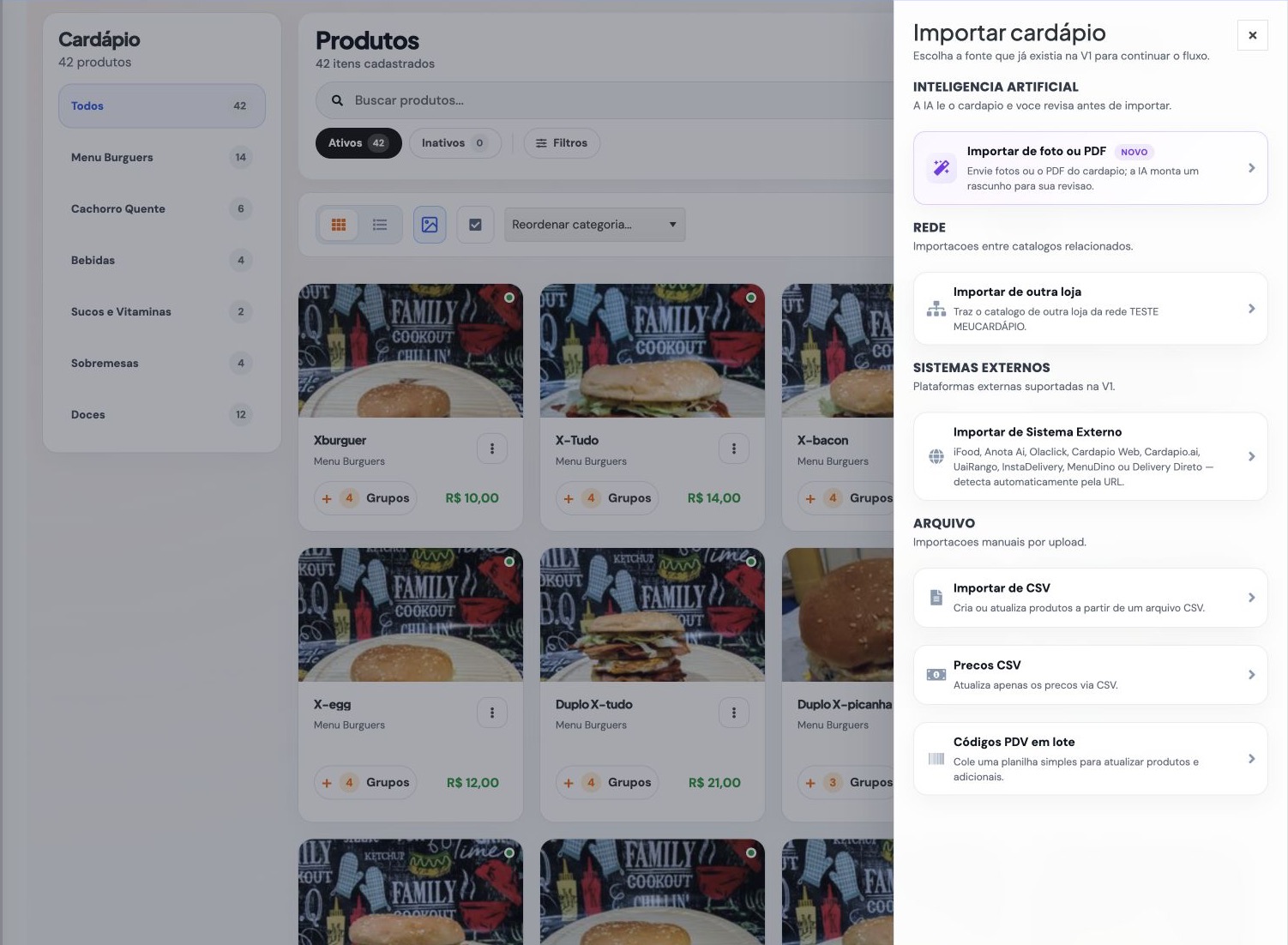Switch to list view icon
The image size is (1288, 945).
tap(380, 225)
